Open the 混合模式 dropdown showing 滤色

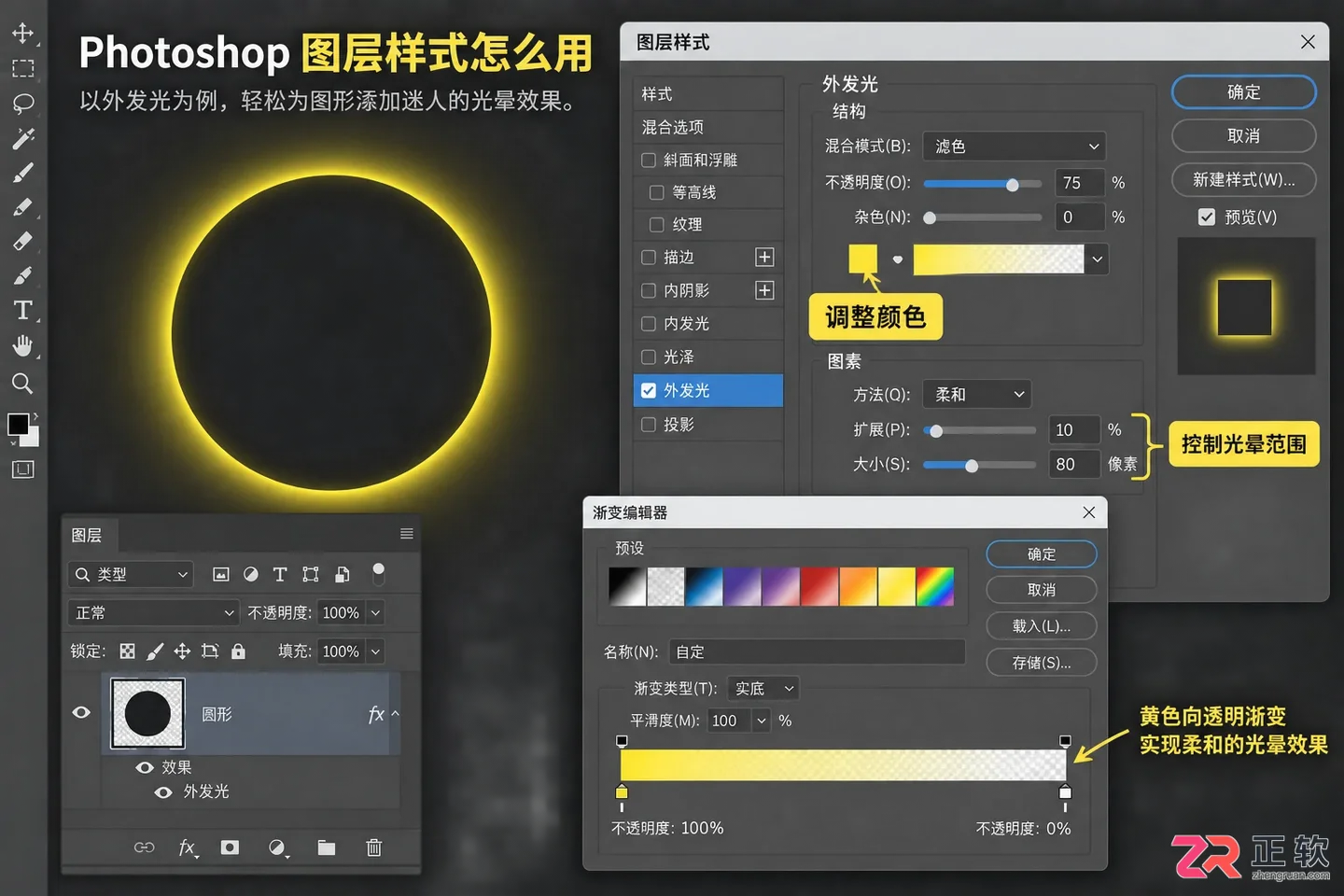point(1015,146)
